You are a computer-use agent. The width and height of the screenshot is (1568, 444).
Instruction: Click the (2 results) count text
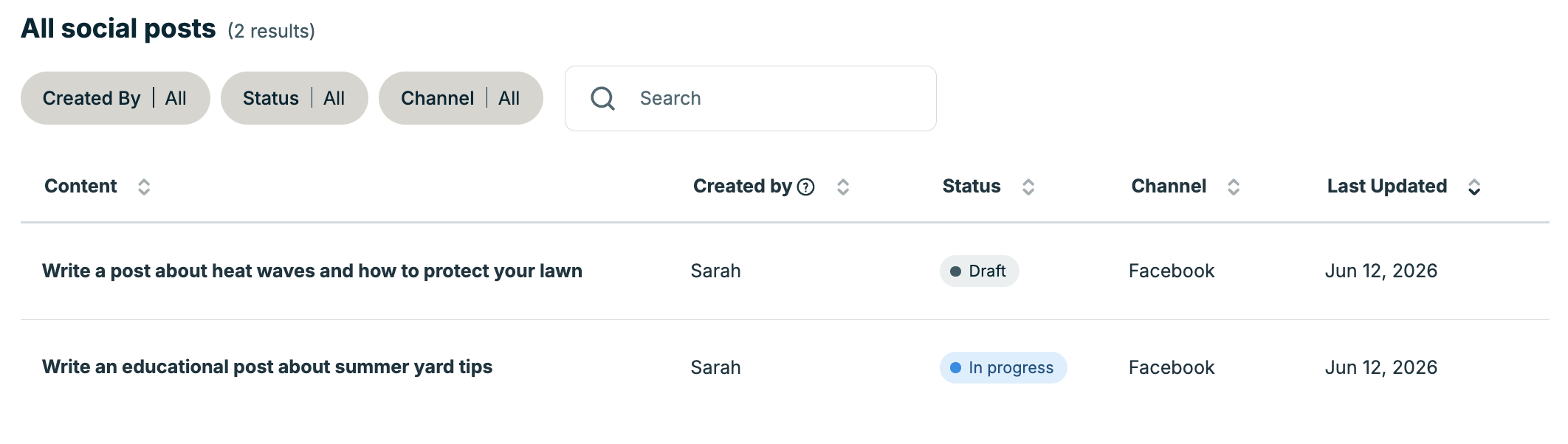[x=271, y=31]
